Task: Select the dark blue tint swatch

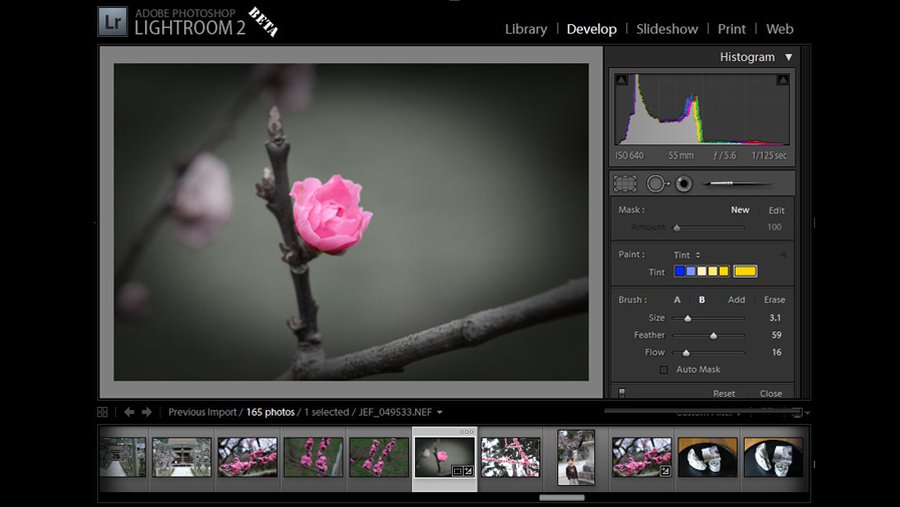Action: click(680, 271)
